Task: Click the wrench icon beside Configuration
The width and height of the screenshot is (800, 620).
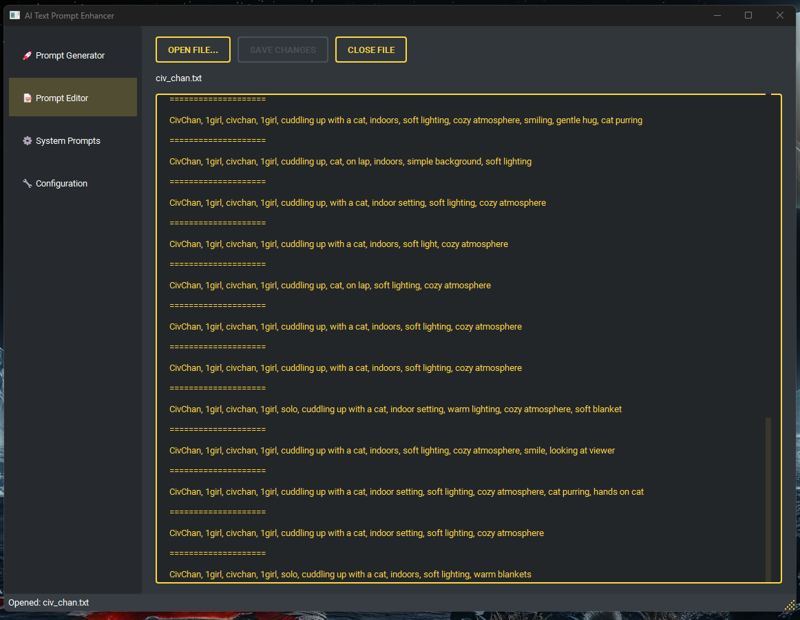Action: (x=27, y=183)
